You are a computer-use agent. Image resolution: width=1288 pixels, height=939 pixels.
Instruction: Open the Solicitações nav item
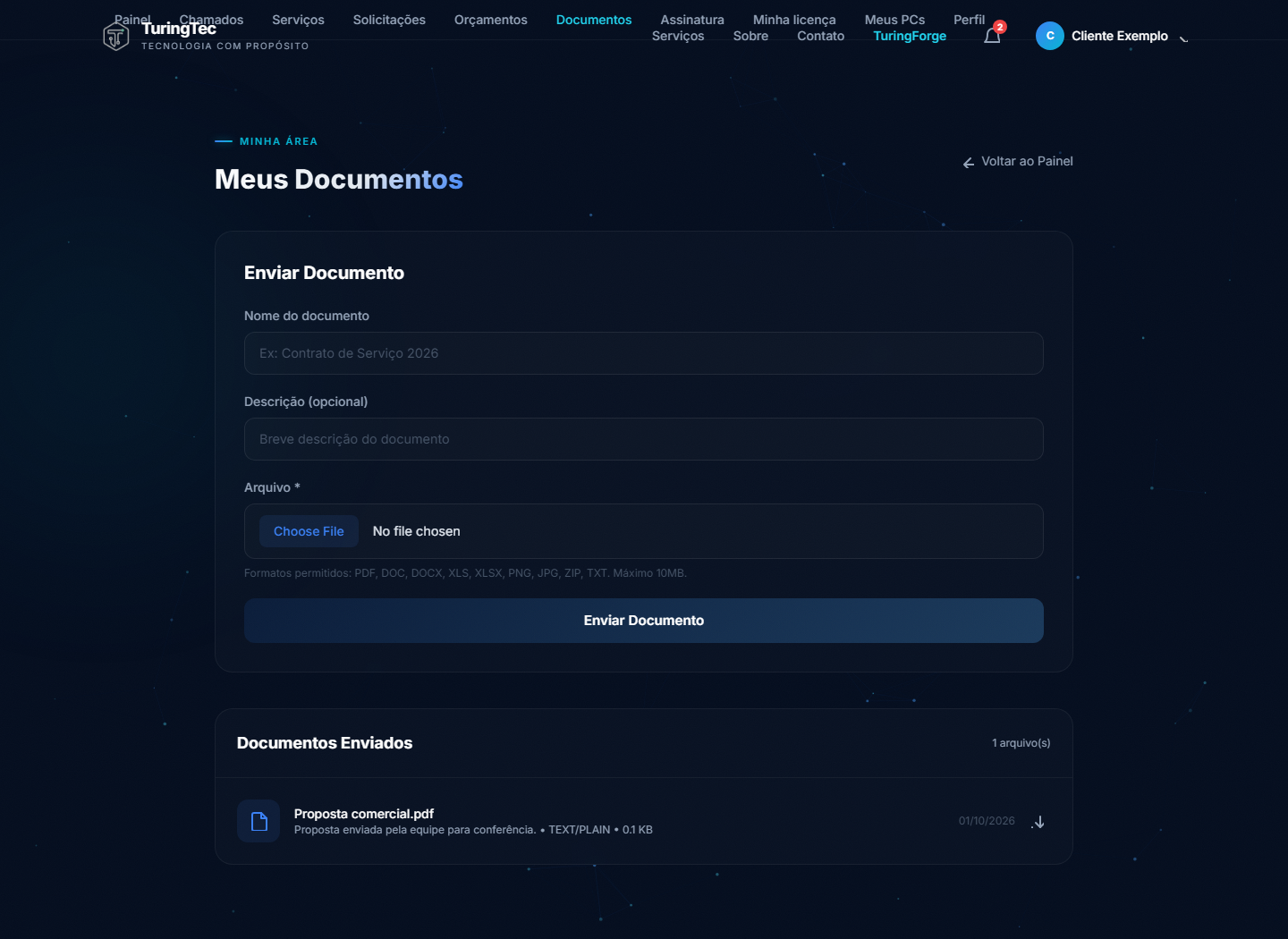pyautogui.click(x=389, y=20)
